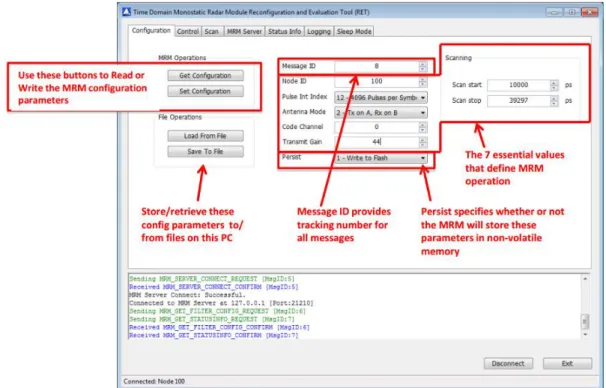Image resolution: width=606 pixels, height=388 pixels.
Task: Adjust the Scan stop spinner arrows
Action: pyautogui.click(x=554, y=101)
